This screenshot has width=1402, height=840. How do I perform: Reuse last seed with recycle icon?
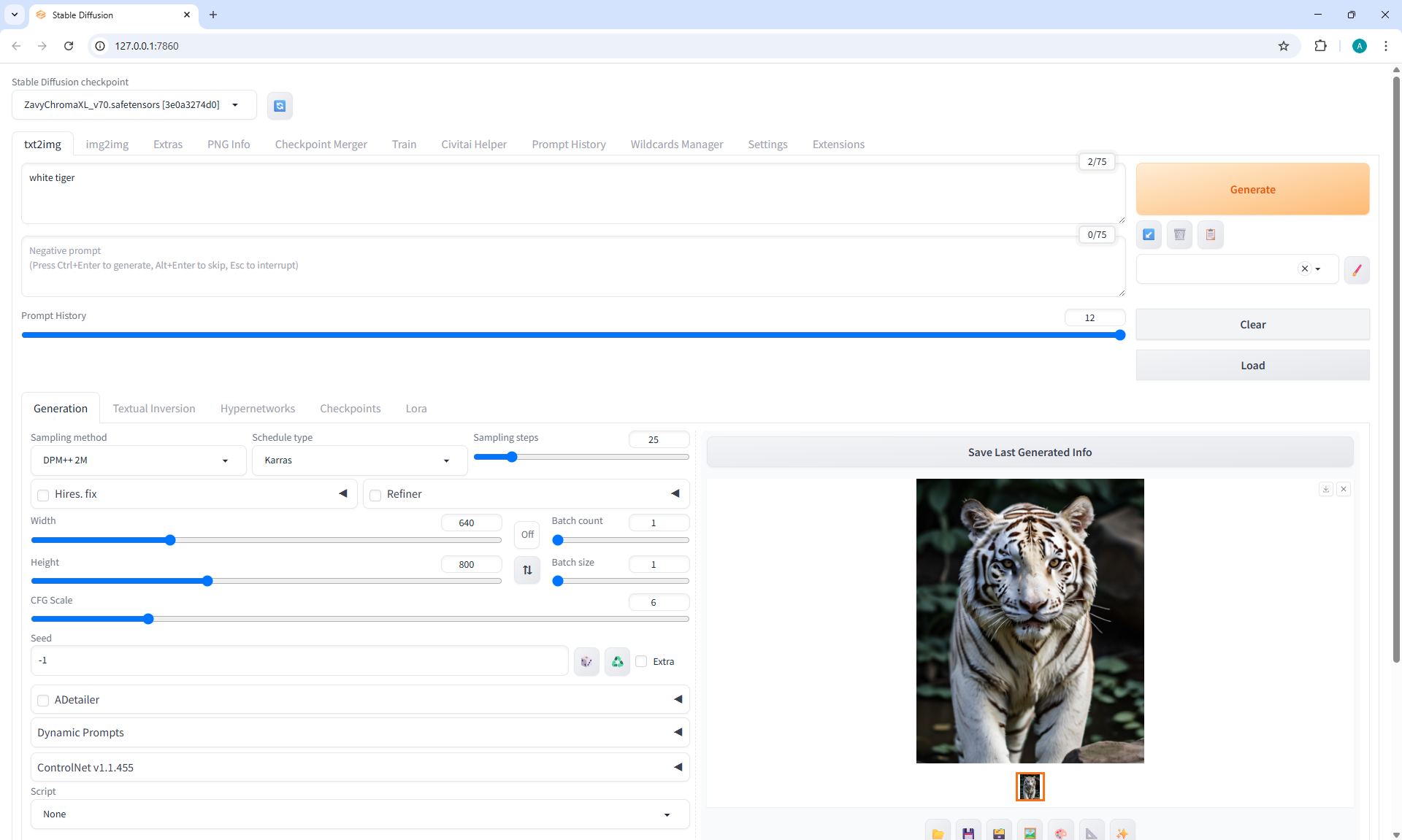pos(617,661)
